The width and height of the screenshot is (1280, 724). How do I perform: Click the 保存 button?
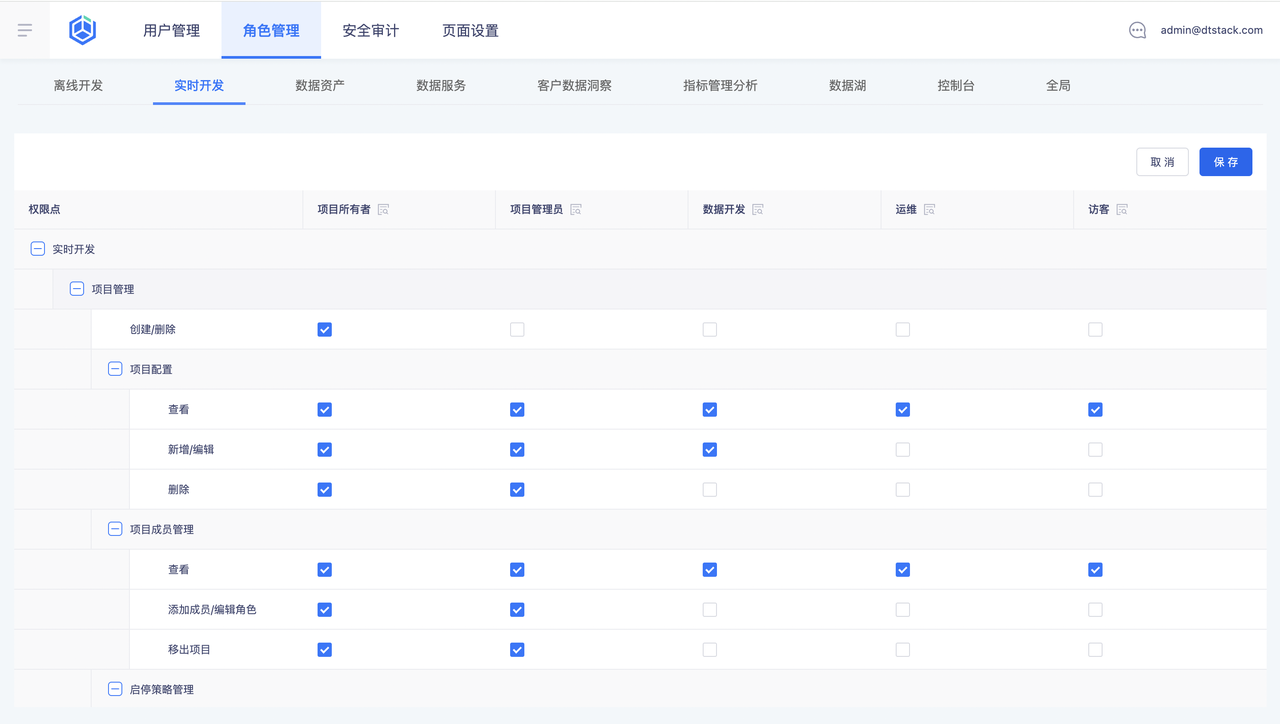pos(1225,162)
